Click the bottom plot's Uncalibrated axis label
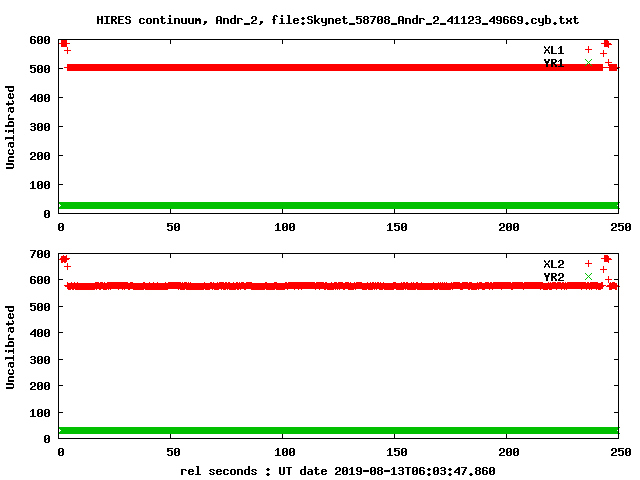This screenshot has height=480, width=640. pyautogui.click(x=10, y=347)
